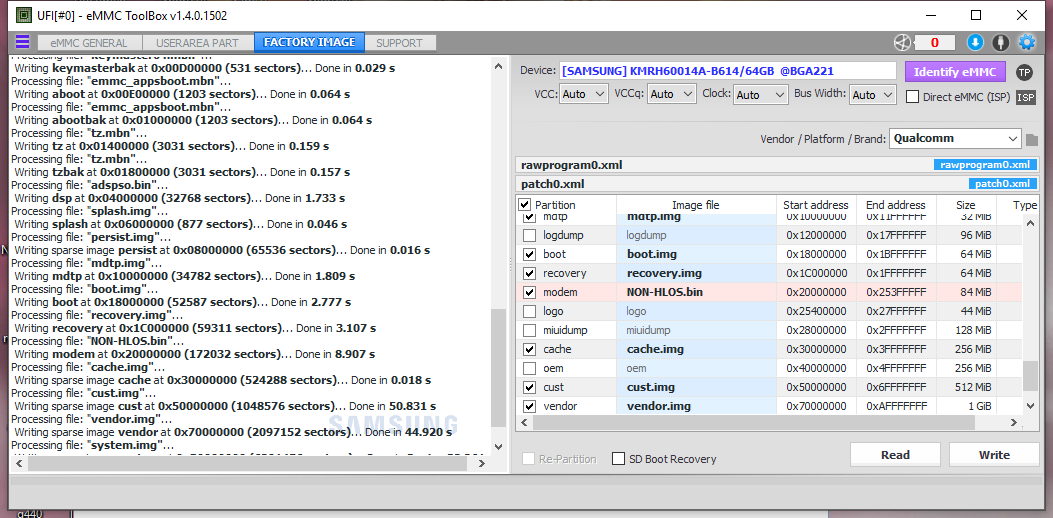Viewport: 1053px width, 518px height.
Task: Click the Start address column header
Action: coord(816,205)
